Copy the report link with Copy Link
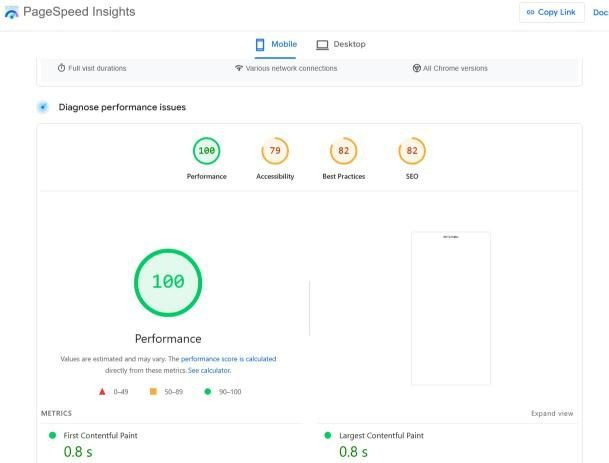This screenshot has width=609, height=463. tap(552, 12)
